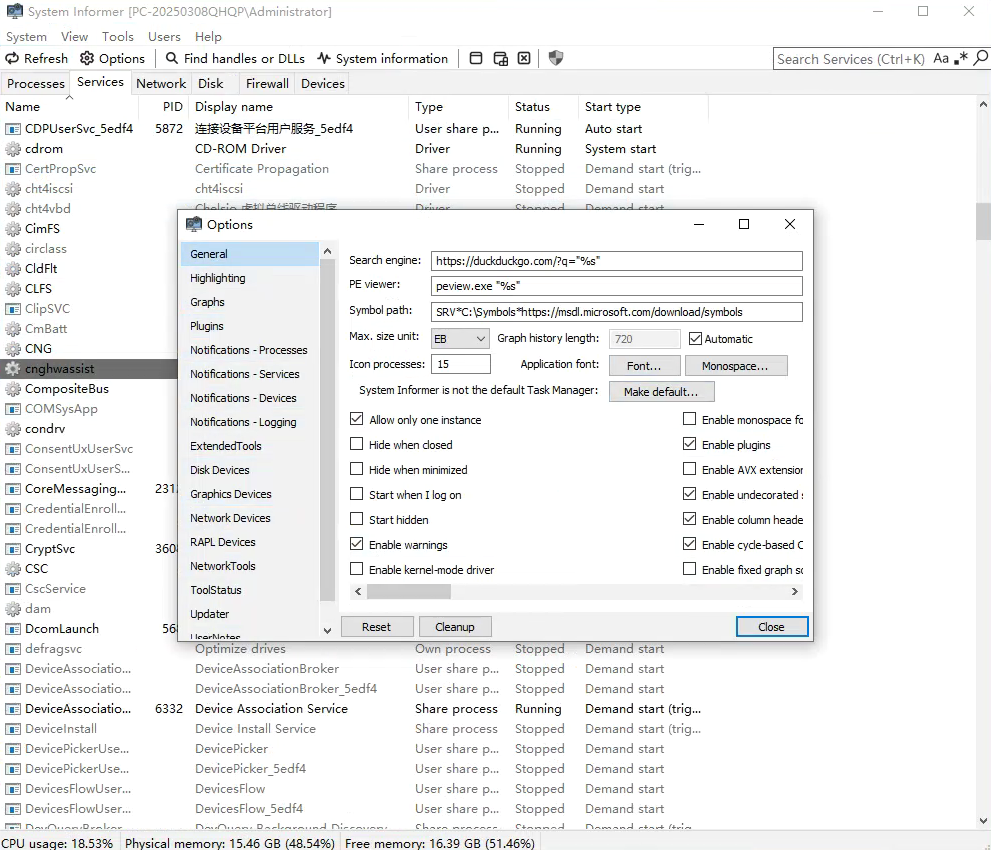Click the single window toolbar icon
This screenshot has height=850, width=991.
[x=476, y=58]
